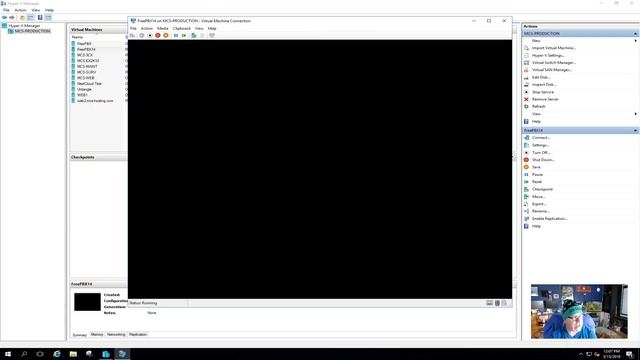Switch to Replication tab in details pane
The width and height of the screenshot is (640, 360).
[138, 335]
